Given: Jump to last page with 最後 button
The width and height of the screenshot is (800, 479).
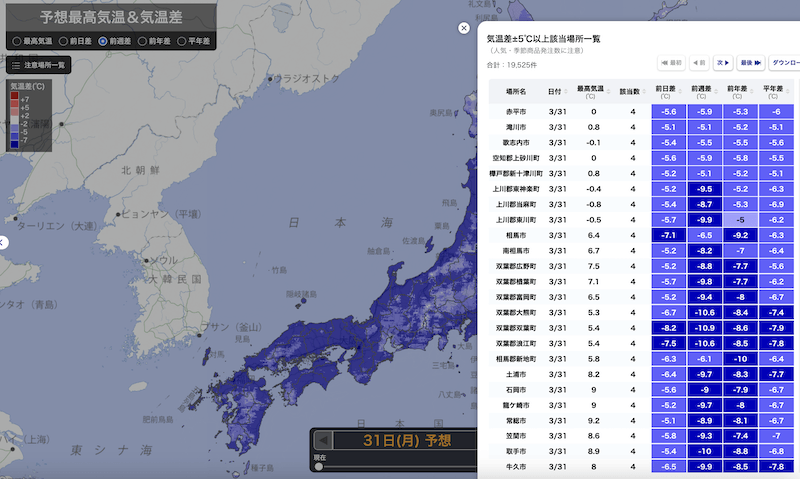Looking at the screenshot, I should coord(750,63).
